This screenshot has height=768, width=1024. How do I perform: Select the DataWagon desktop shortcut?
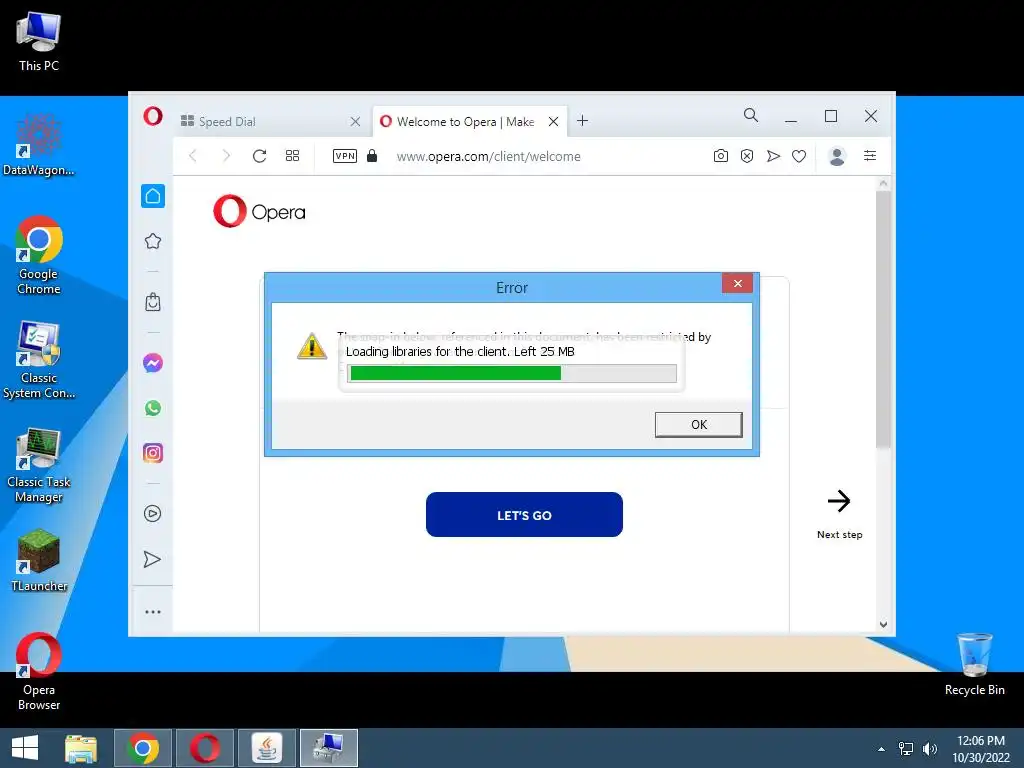coord(39,145)
